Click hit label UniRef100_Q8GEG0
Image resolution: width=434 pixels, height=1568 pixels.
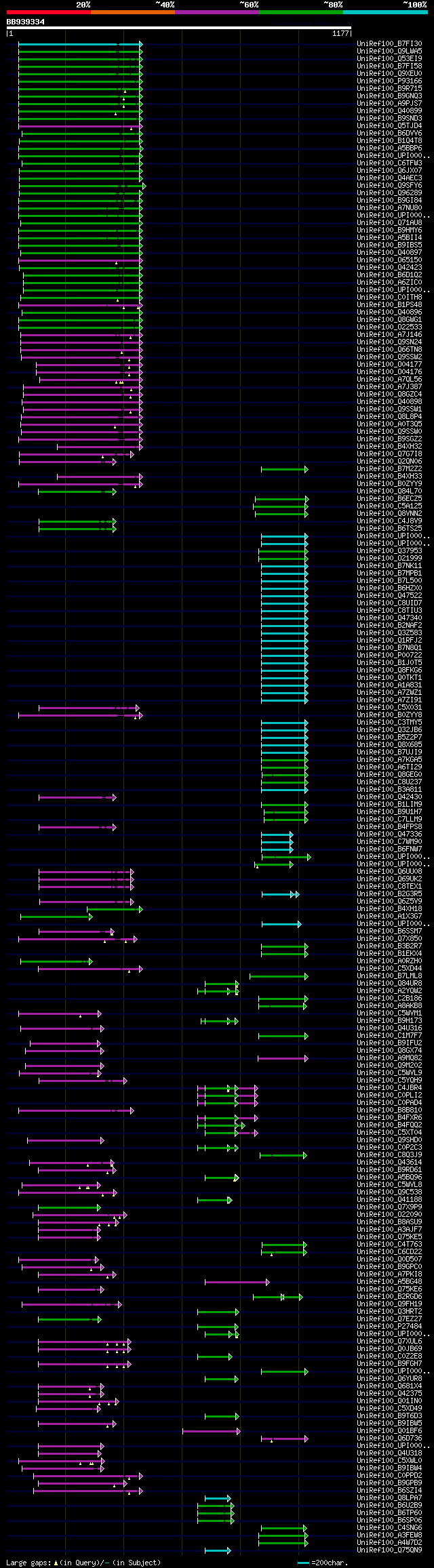tap(389, 775)
